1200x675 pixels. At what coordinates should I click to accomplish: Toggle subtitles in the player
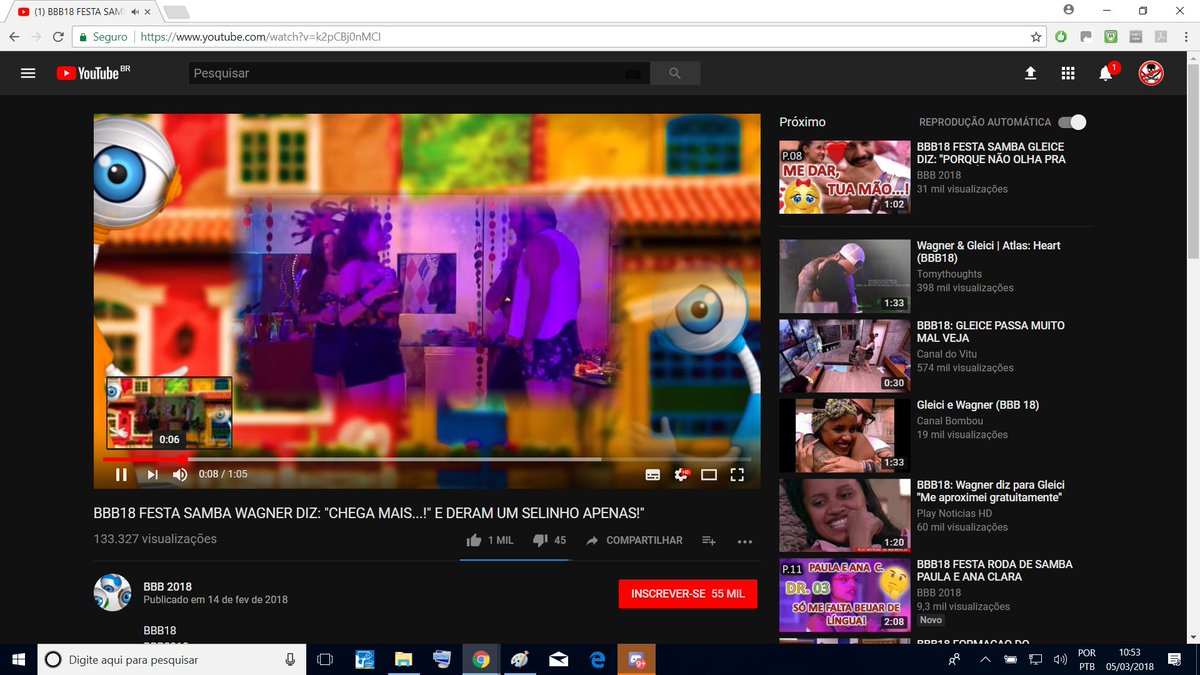(x=652, y=475)
